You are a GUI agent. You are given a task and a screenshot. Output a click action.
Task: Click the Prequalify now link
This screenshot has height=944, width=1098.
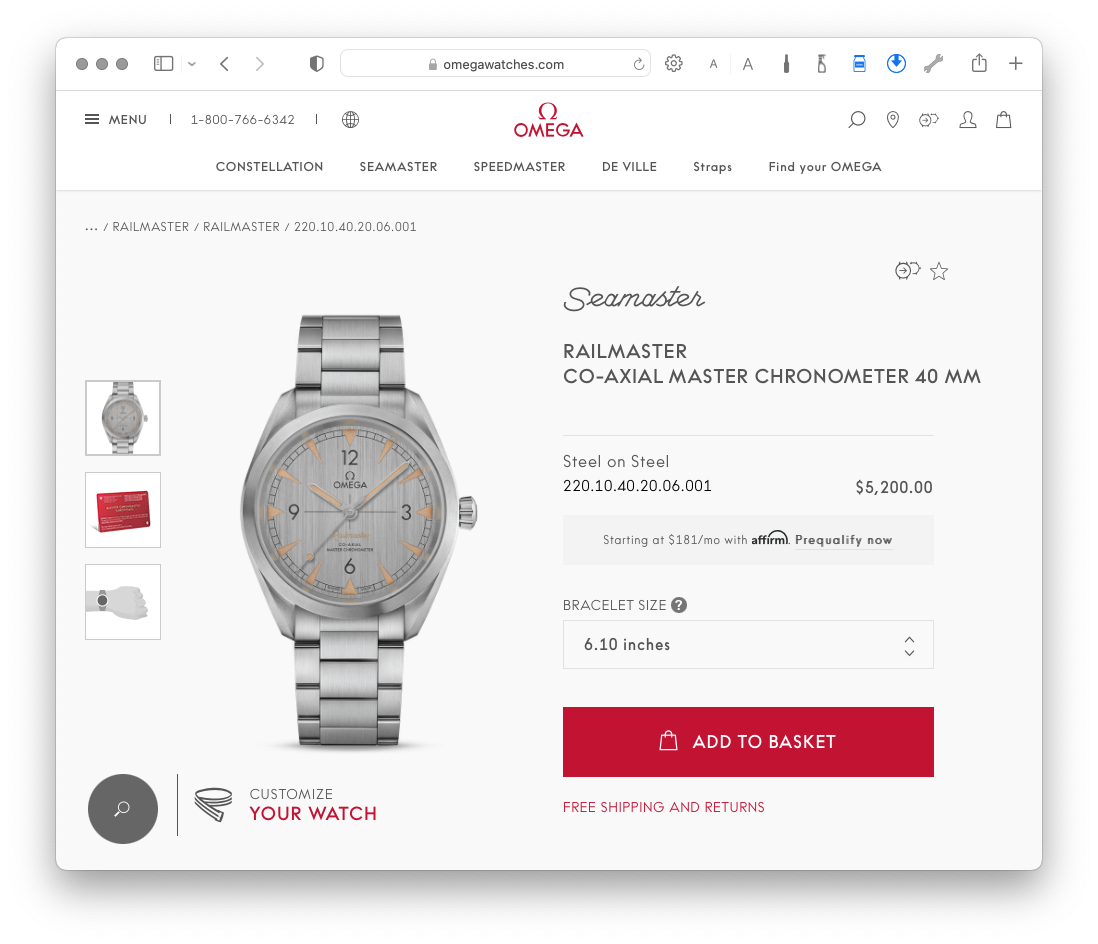pos(843,540)
